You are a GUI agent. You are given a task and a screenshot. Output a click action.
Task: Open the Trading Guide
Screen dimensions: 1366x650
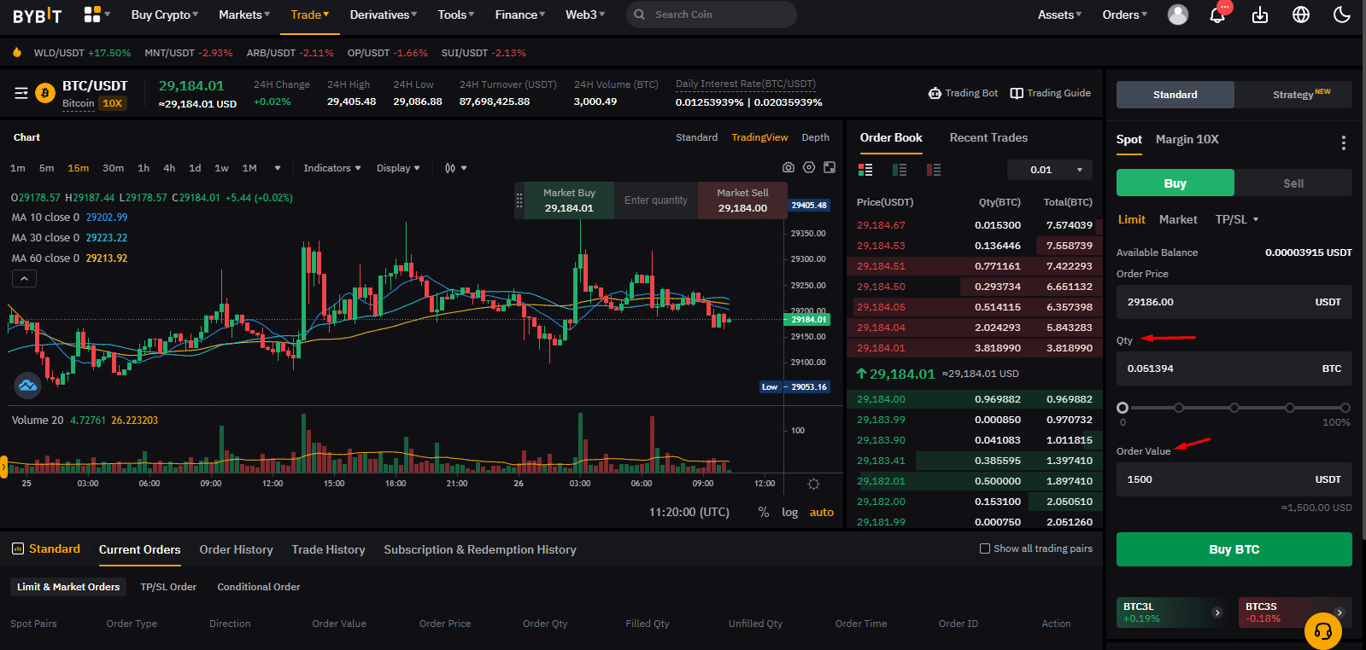[x=1050, y=93]
